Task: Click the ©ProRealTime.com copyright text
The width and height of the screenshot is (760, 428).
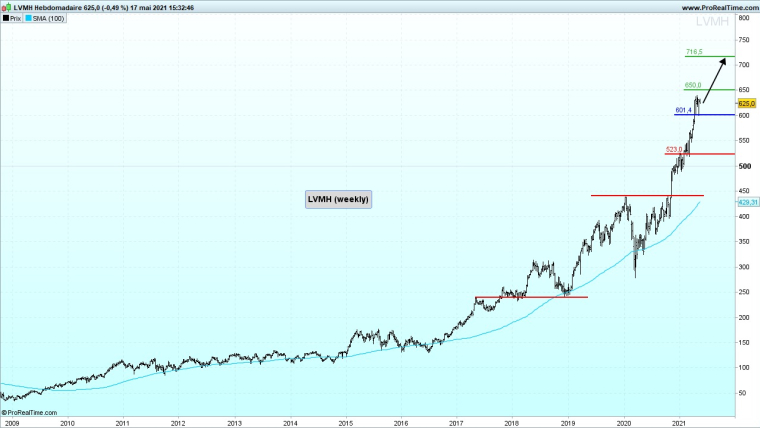Action: 29,412
